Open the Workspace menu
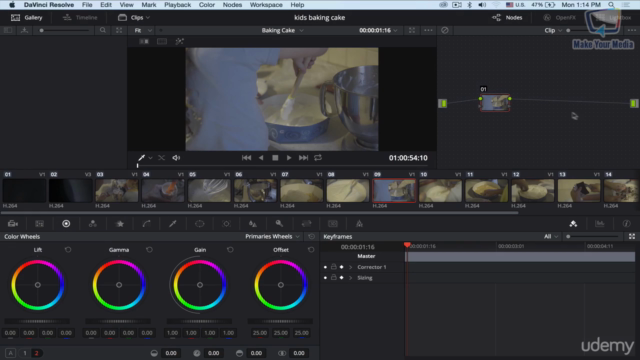The image size is (640, 360). coord(266,5)
